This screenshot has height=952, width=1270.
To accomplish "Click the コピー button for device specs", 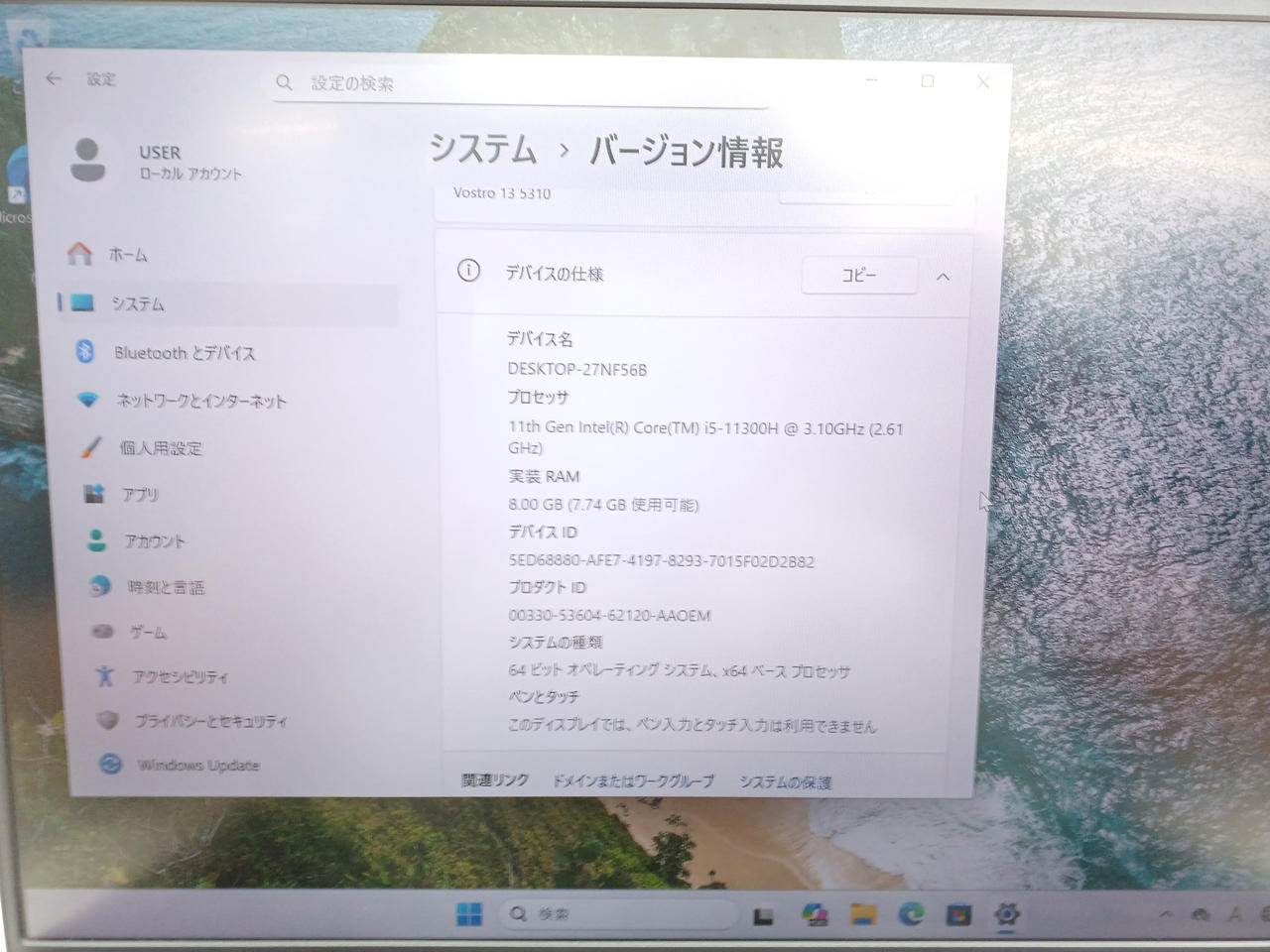I will pos(858,276).
